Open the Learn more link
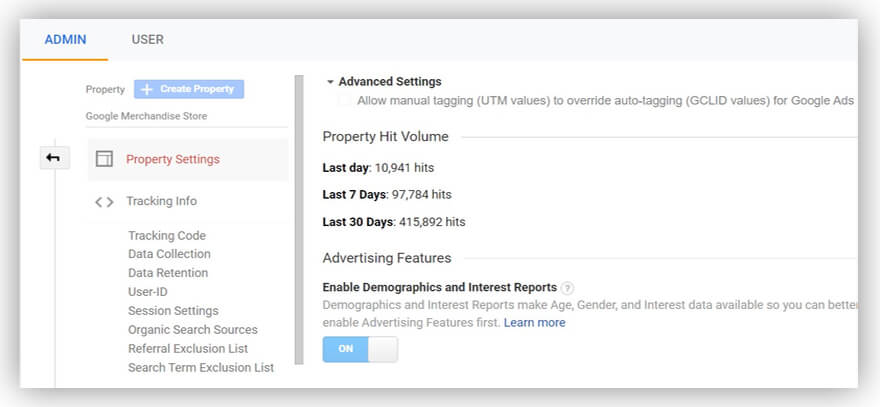880x407 pixels. [534, 323]
